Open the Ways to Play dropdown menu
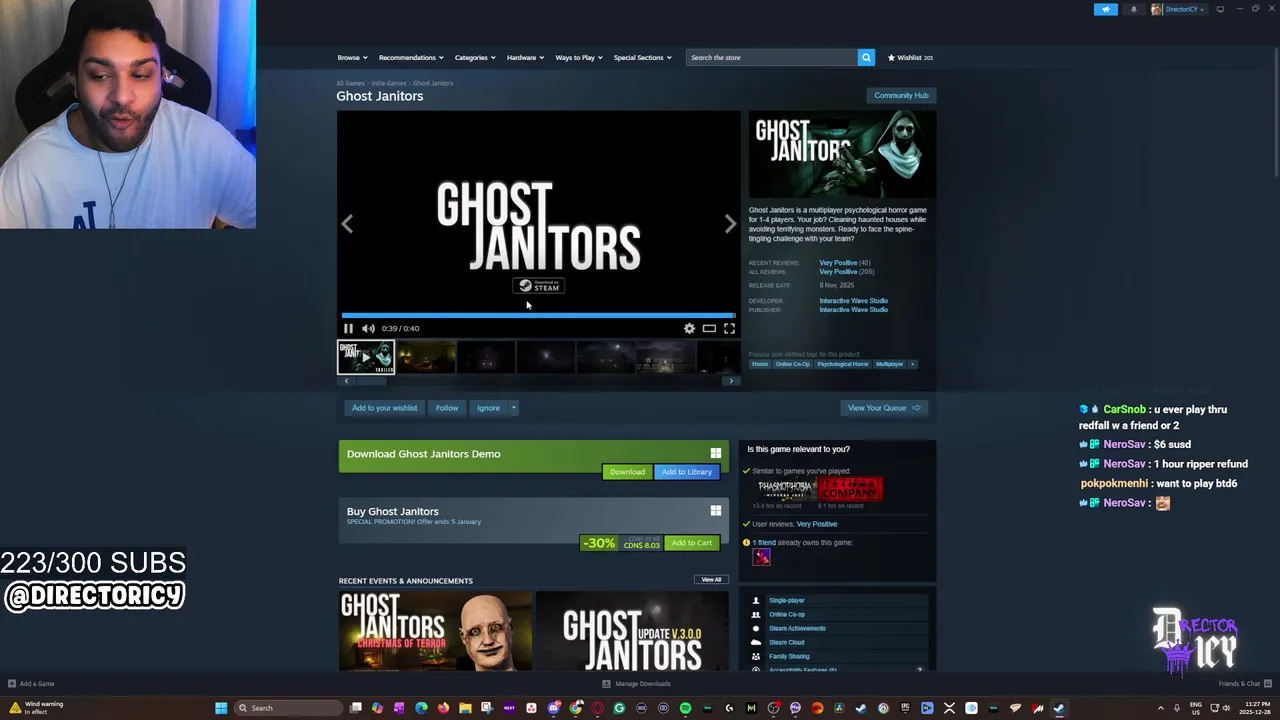The width and height of the screenshot is (1280, 720). tap(579, 57)
